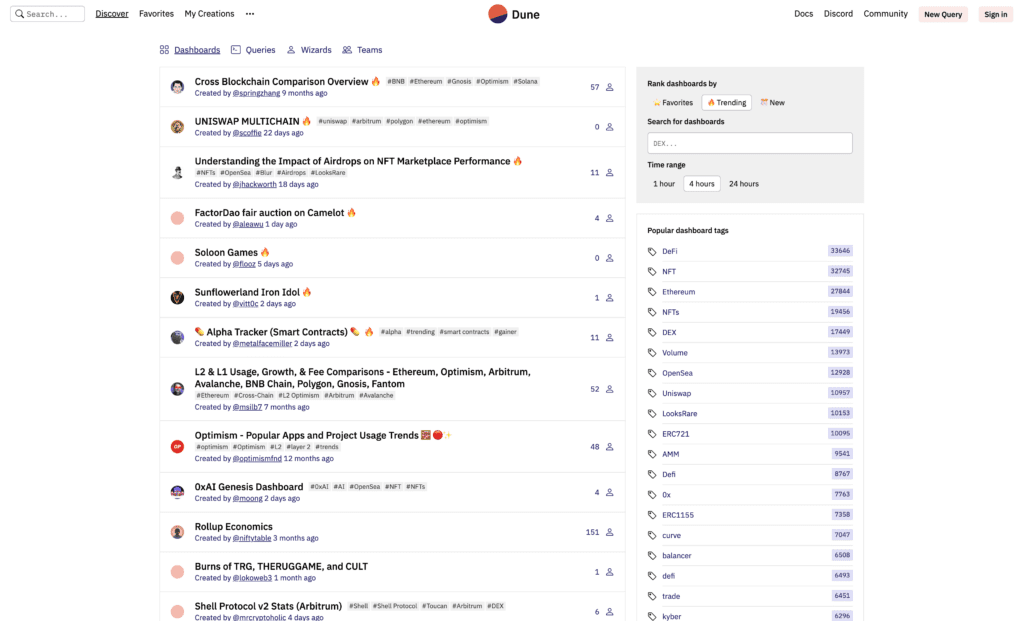Click the avatar beside Sunflowerland Iron Idol
Viewport: 1024px width, 621px height.
(x=177, y=298)
